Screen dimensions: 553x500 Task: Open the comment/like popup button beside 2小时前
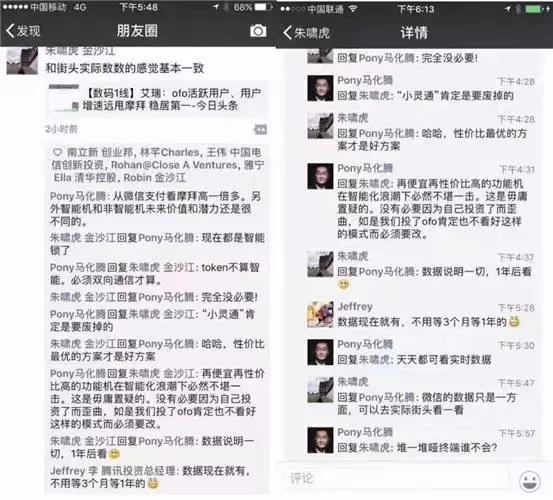pyautogui.click(x=260, y=130)
